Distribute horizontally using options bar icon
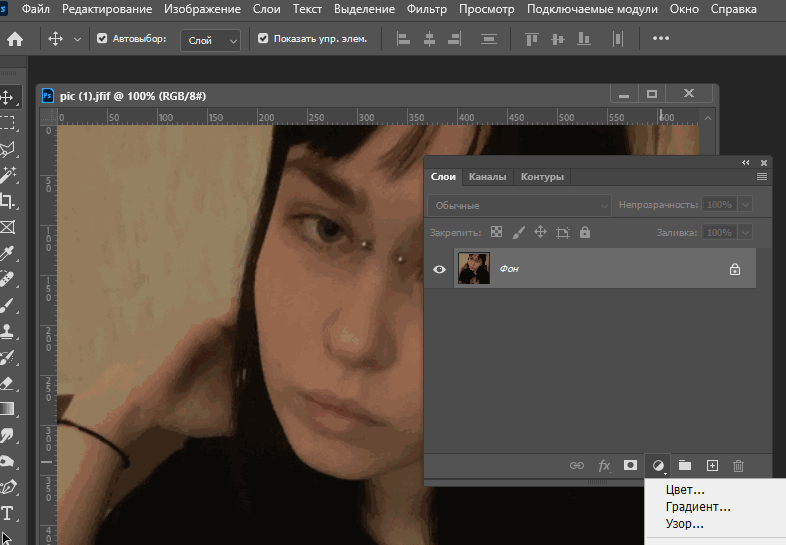 pos(618,39)
